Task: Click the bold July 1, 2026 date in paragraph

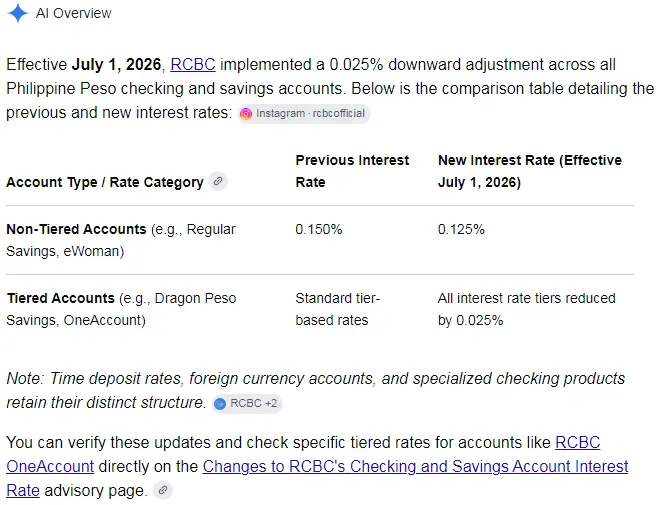Action: pos(116,64)
